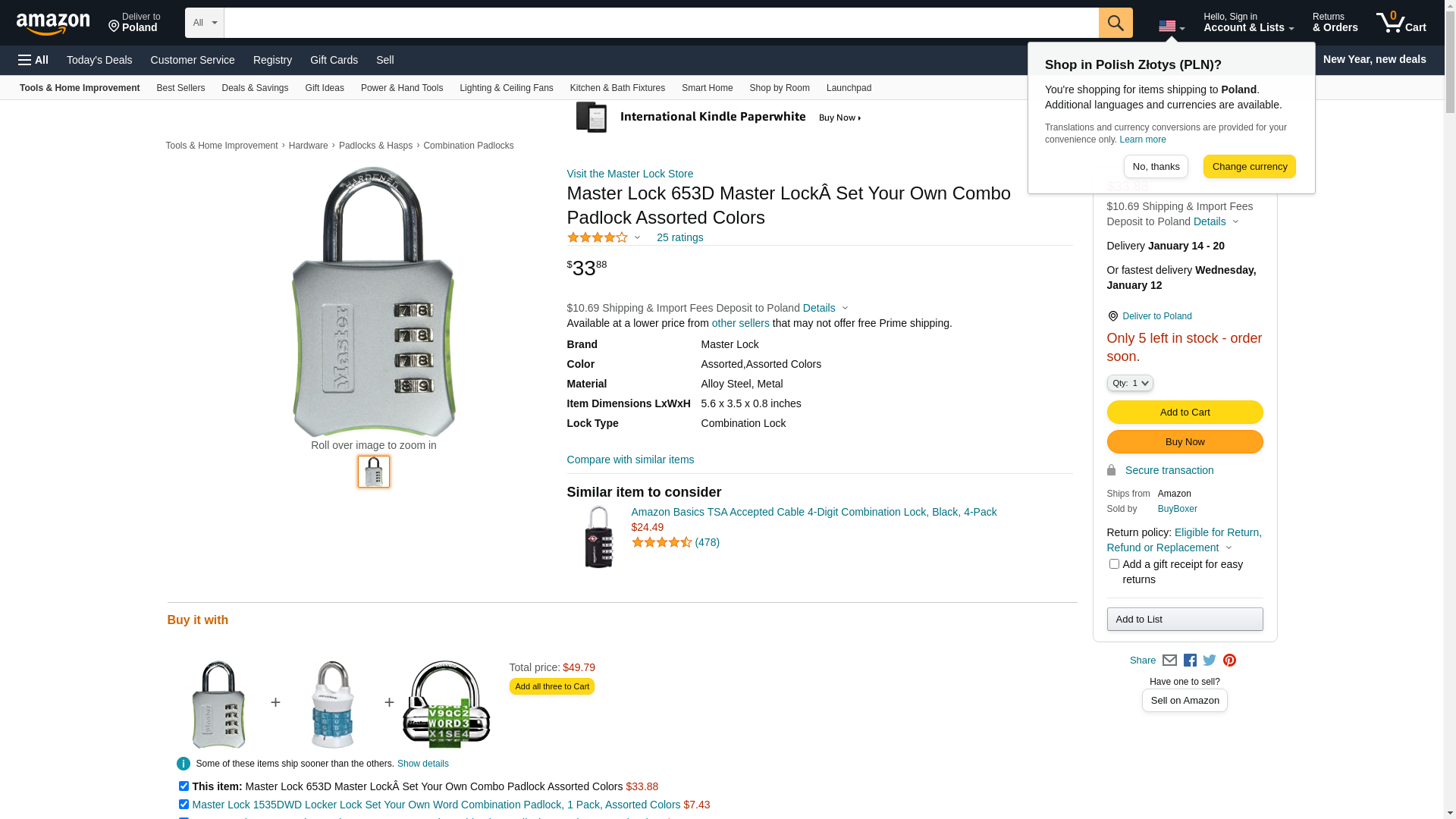Share the product on Pinterest
1456x819 pixels.
[1229, 661]
